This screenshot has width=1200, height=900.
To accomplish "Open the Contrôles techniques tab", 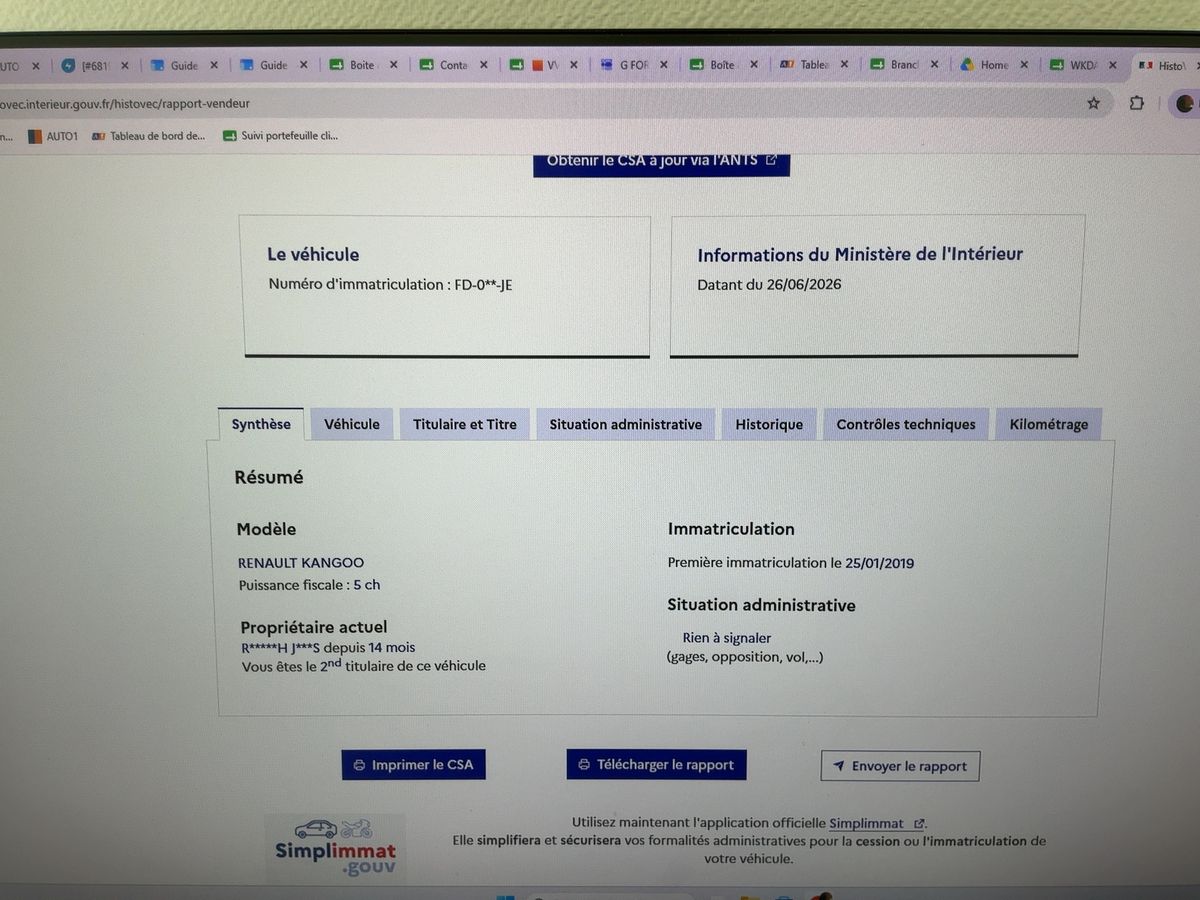I will [x=906, y=424].
